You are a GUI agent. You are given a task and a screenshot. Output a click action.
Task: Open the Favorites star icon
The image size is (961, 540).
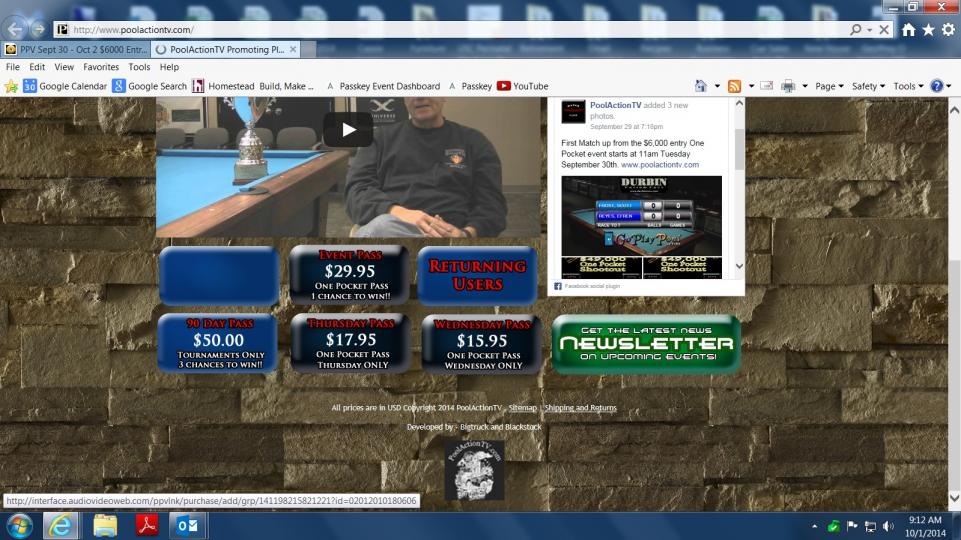928,30
